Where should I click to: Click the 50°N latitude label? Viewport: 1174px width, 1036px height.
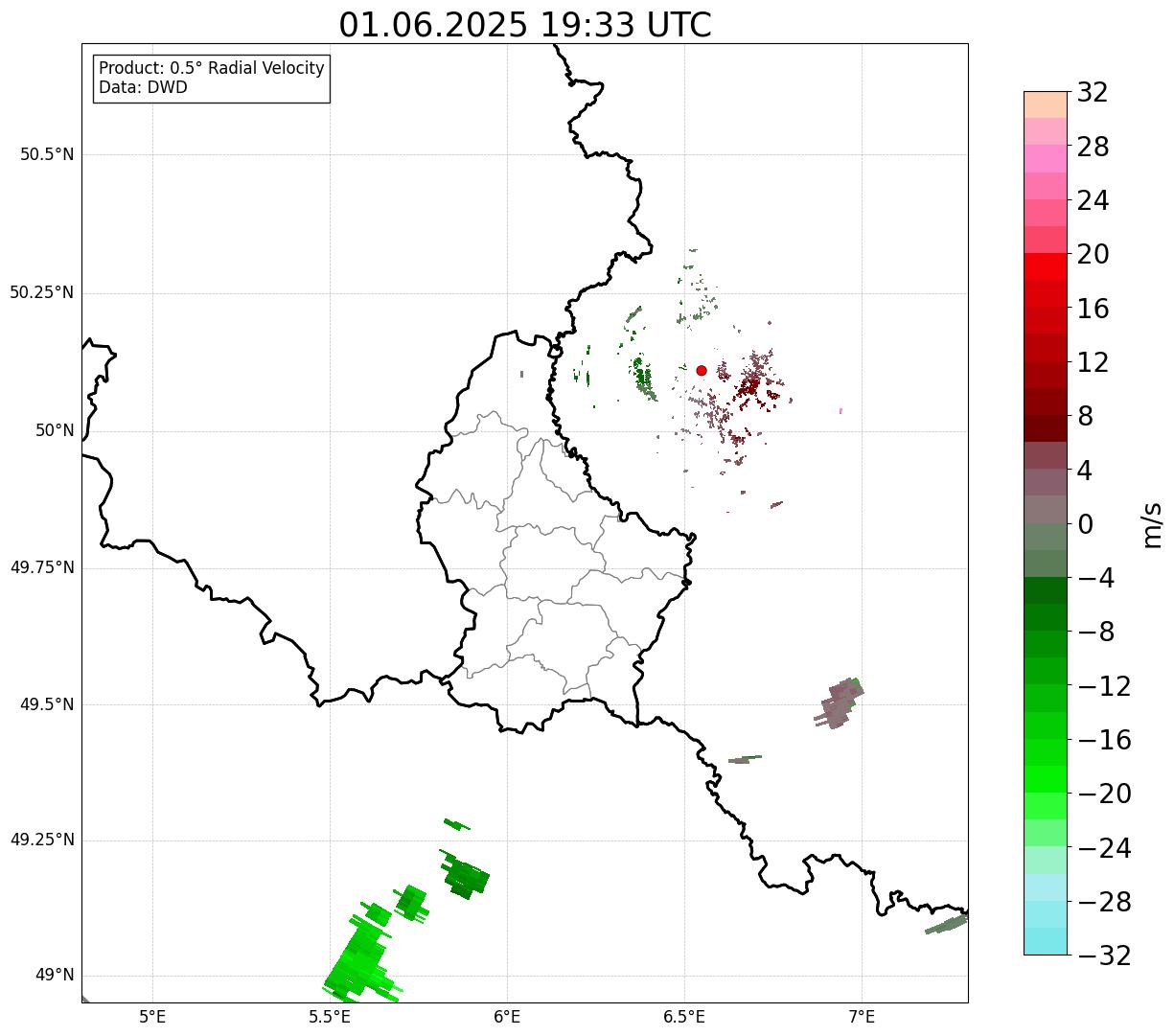(55, 431)
